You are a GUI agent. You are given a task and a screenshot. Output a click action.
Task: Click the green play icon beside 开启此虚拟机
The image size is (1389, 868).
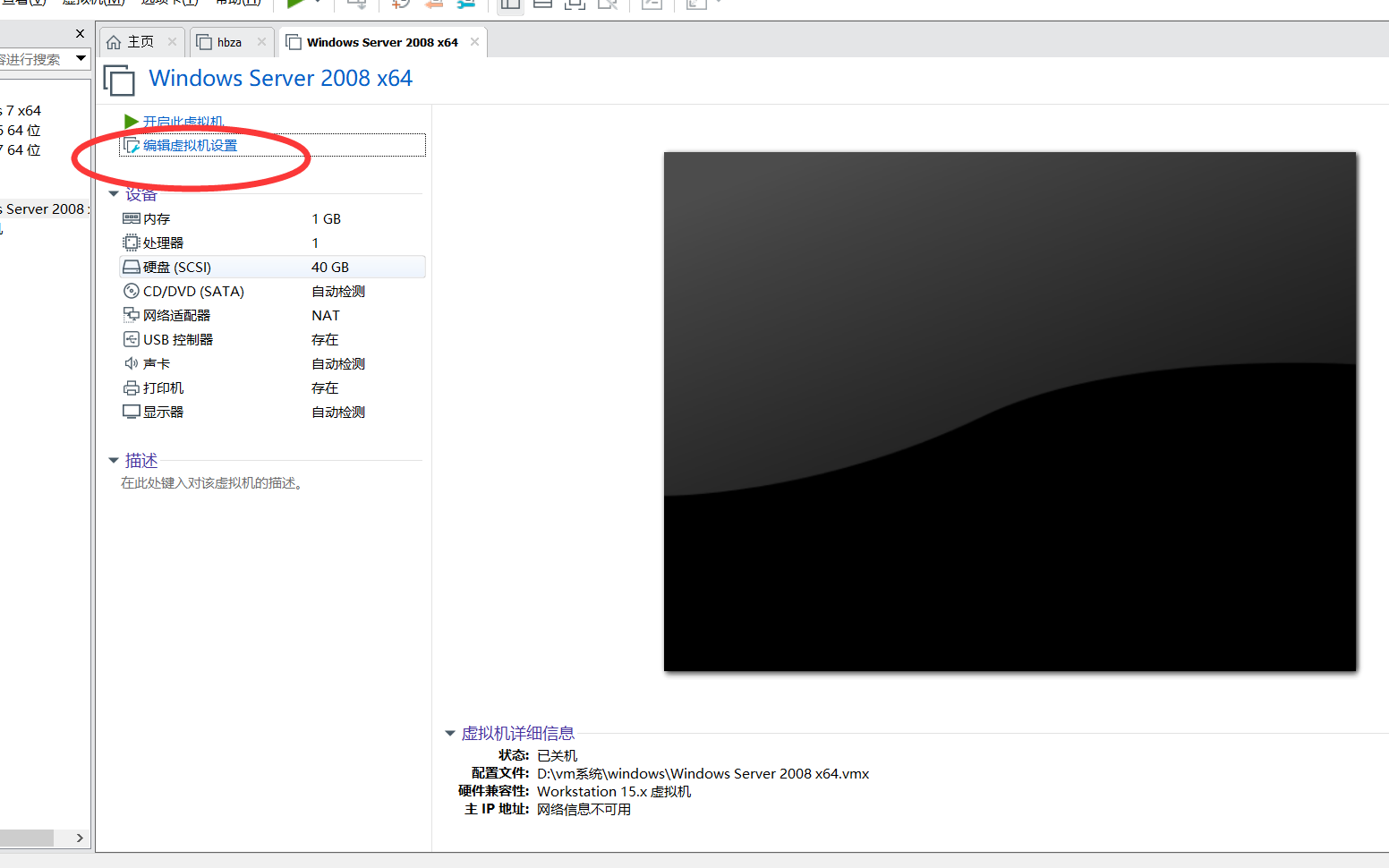coord(131,121)
